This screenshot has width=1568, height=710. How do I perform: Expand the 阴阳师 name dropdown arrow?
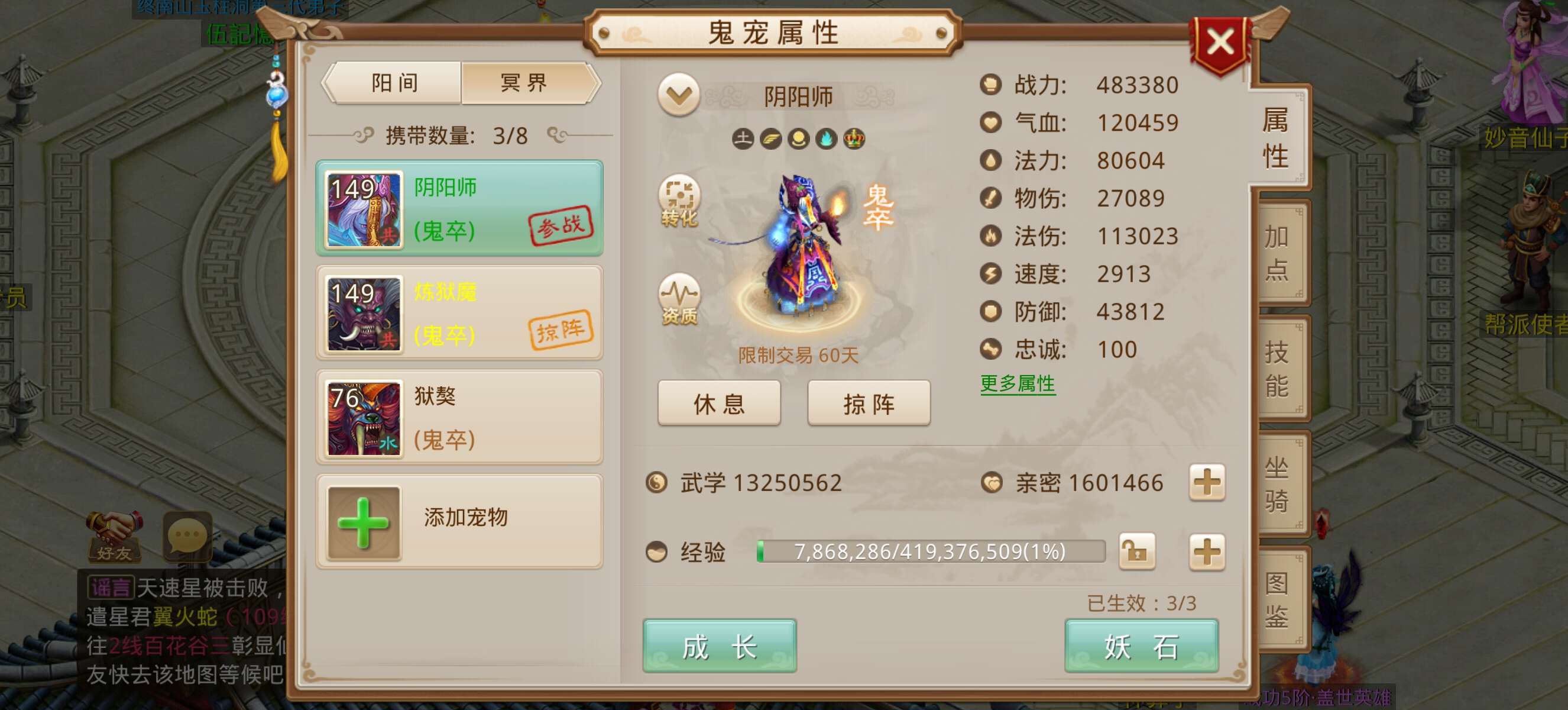[x=678, y=95]
